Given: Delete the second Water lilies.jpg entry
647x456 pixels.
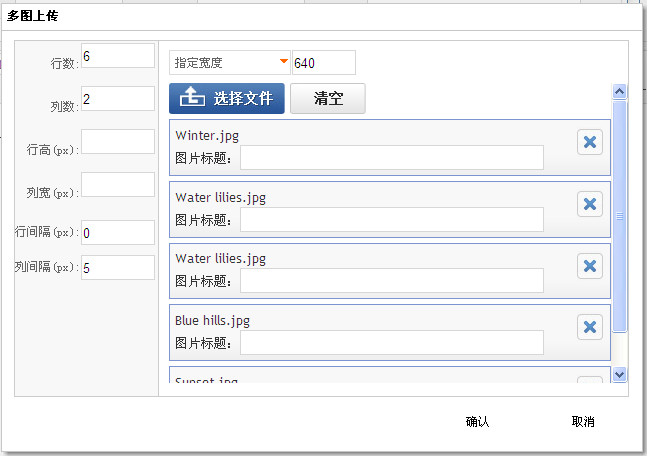Looking at the screenshot, I should 590,266.
